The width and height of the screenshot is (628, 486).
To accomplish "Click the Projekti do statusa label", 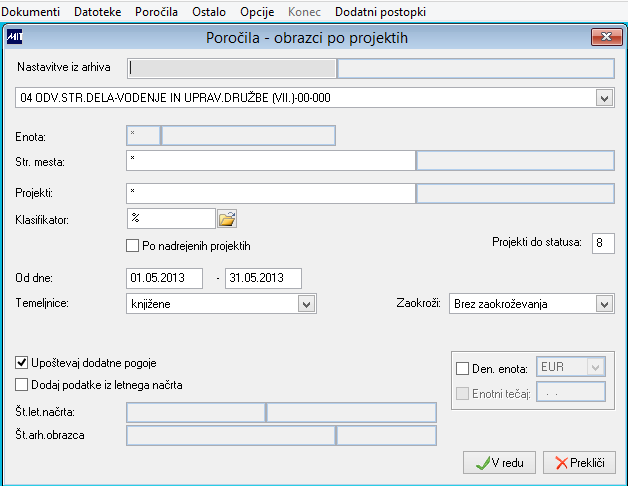I will coord(537,242).
